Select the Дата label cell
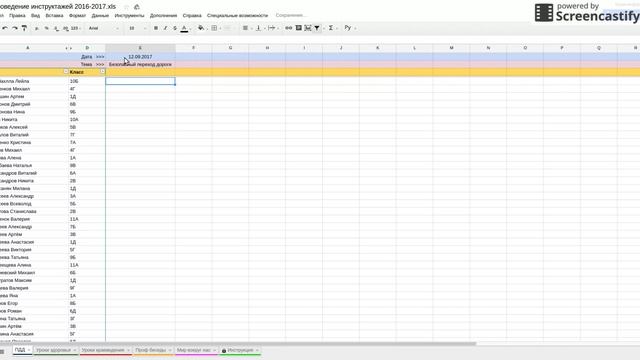Viewport: 640px width, 360px height. tap(87, 57)
